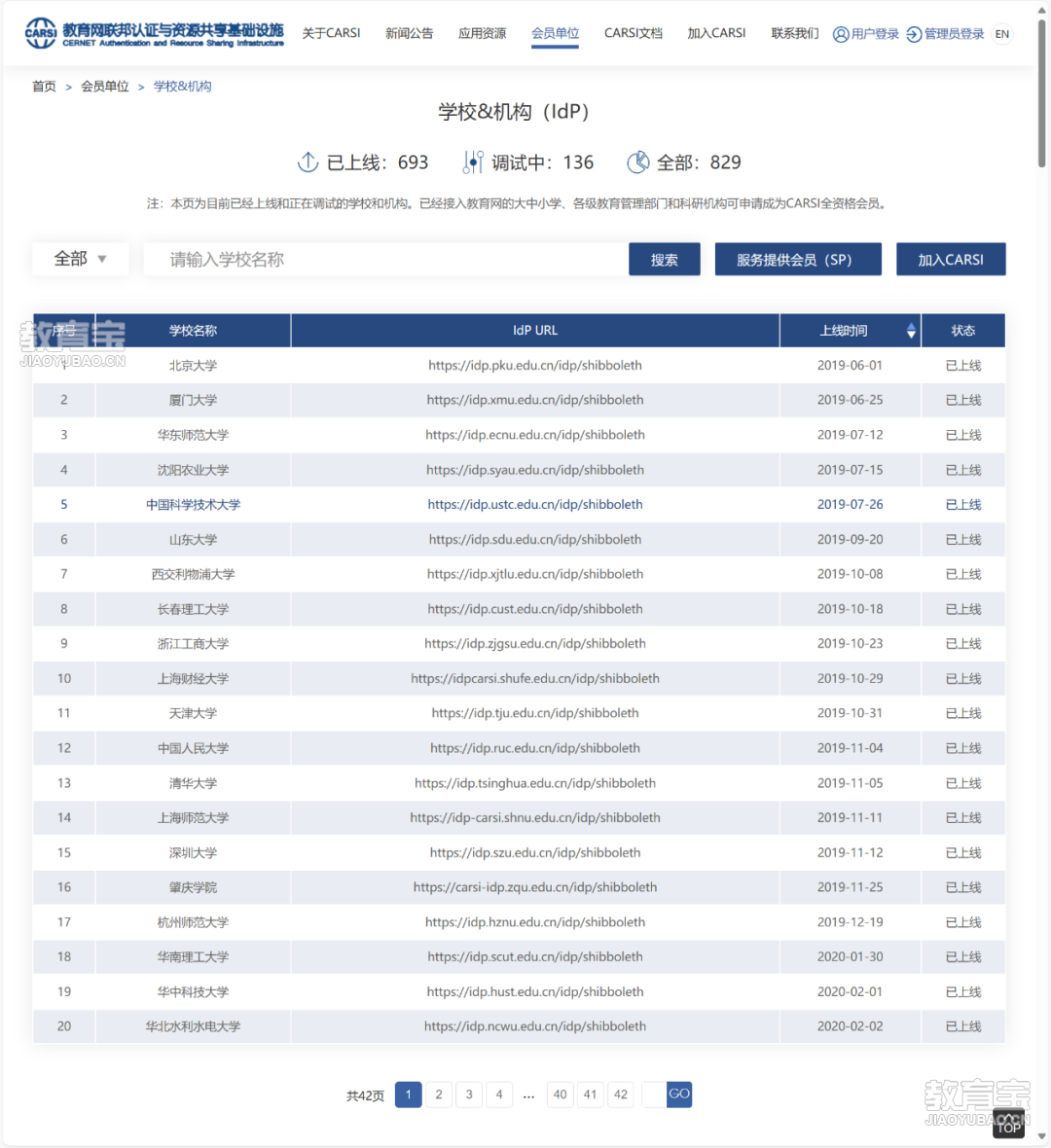
Task: Click date 2020-01-30 for 华南理工大学
Action: point(851,957)
